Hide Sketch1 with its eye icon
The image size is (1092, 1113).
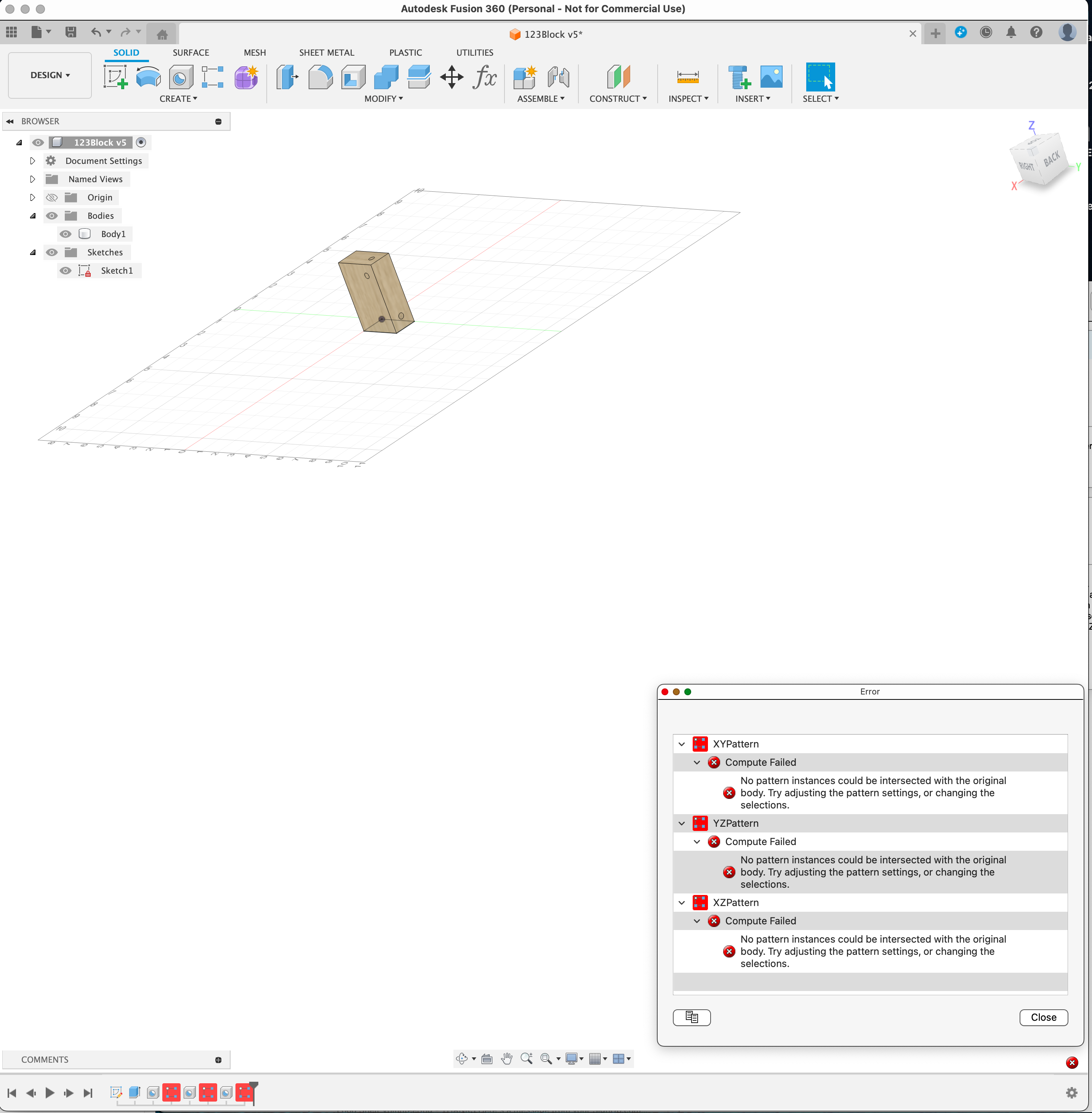pos(66,271)
